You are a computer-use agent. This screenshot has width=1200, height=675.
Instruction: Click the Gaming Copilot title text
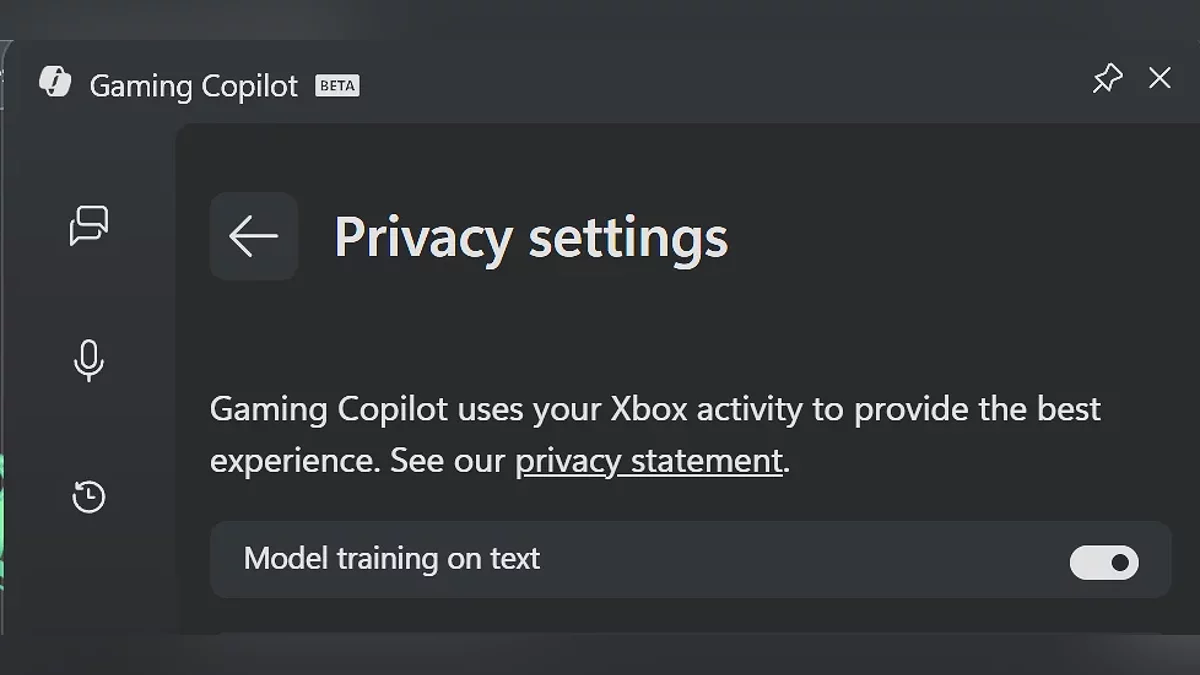click(x=192, y=85)
